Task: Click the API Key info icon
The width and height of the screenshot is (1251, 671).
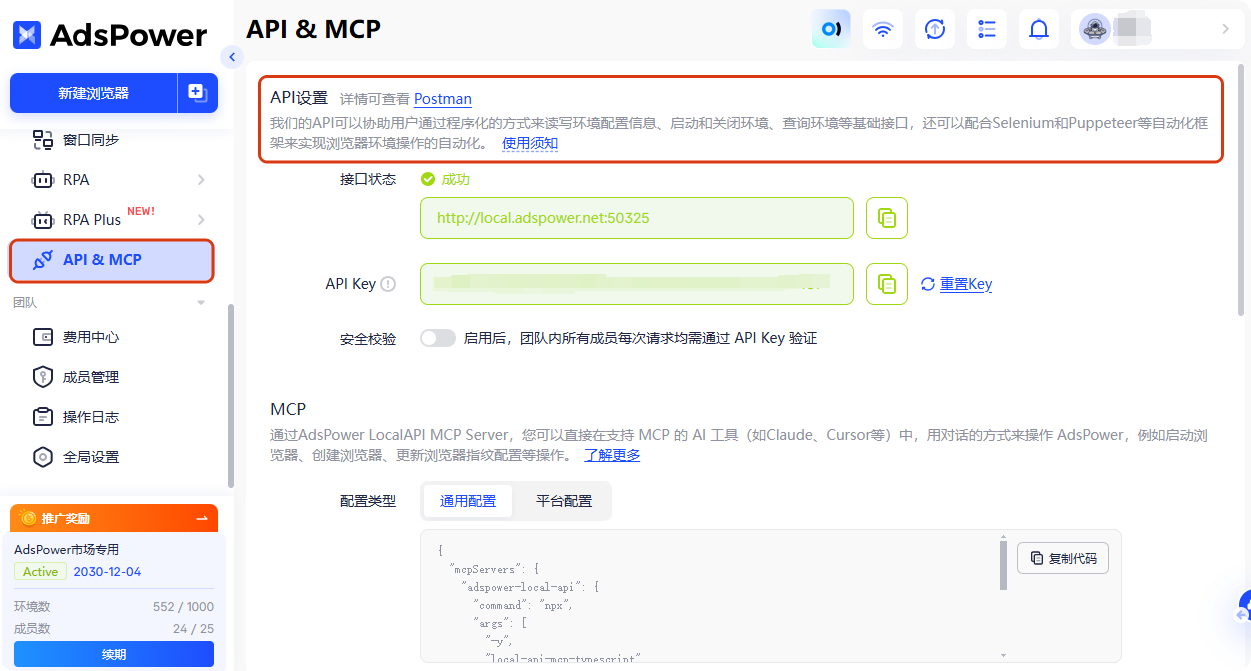Action: click(x=388, y=284)
